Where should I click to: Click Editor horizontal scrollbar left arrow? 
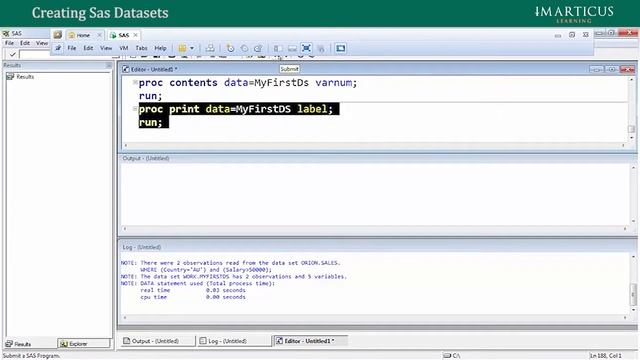[x=125, y=145]
